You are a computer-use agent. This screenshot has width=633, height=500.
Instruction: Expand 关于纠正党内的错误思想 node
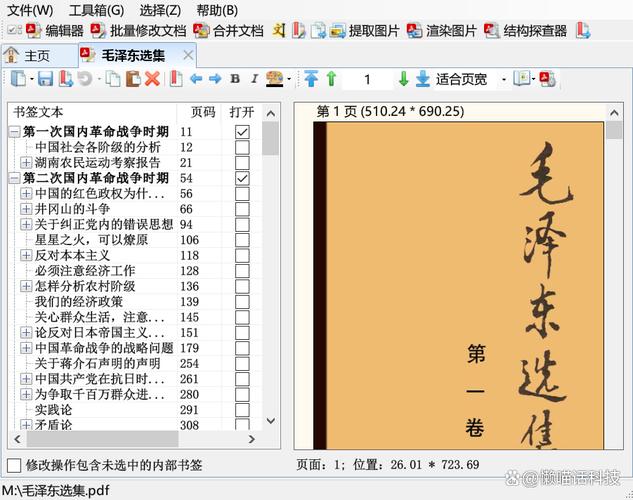tap(26, 224)
